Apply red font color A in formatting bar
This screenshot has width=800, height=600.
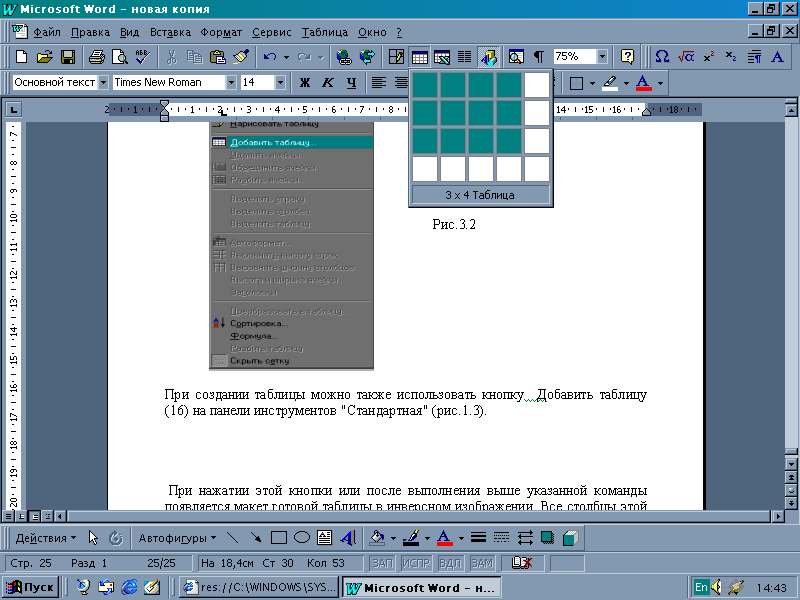point(644,83)
